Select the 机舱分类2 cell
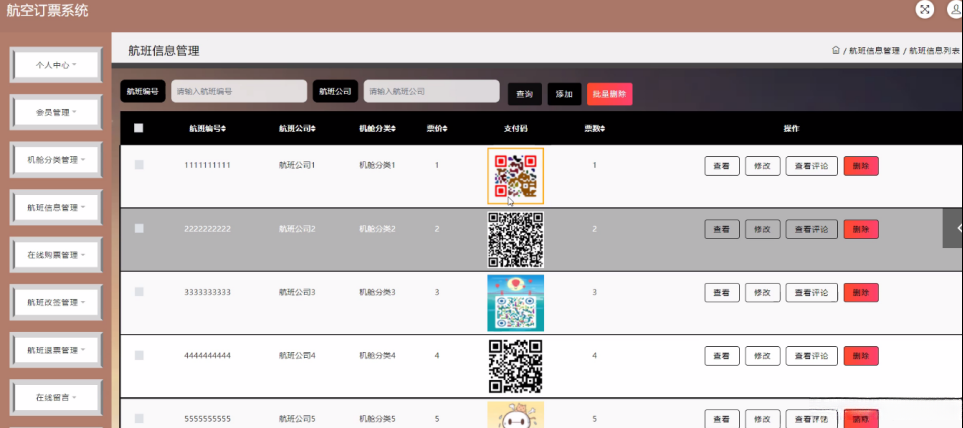Viewport: 963px width, 428px height. tap(377, 229)
